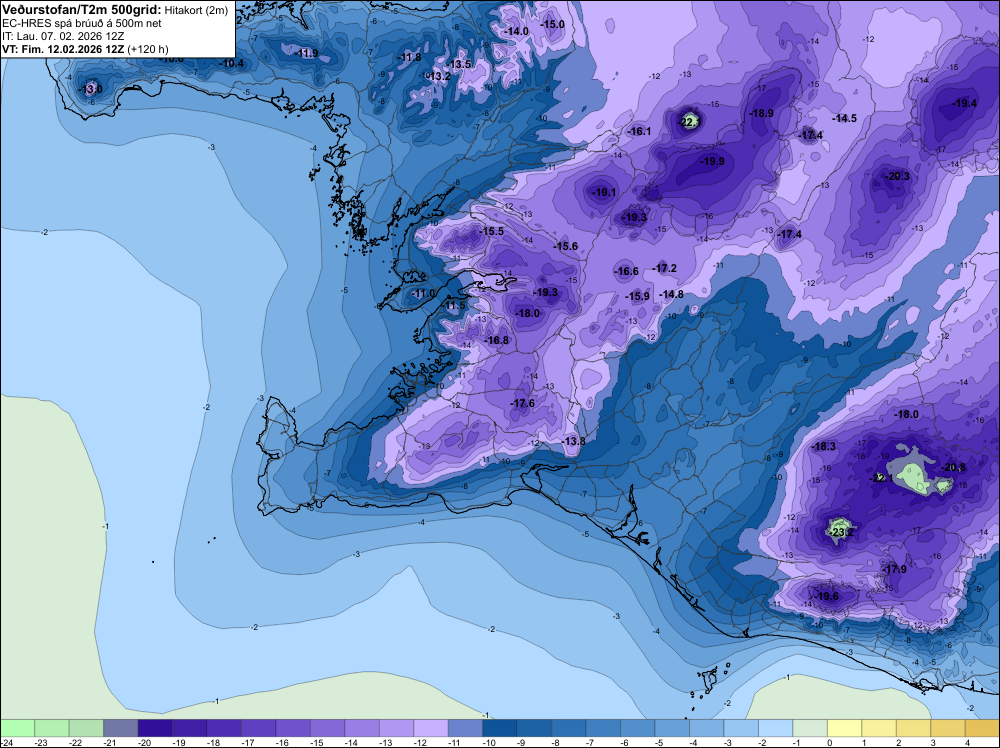Click the orange-yellow 4 legend swatch

(982, 728)
